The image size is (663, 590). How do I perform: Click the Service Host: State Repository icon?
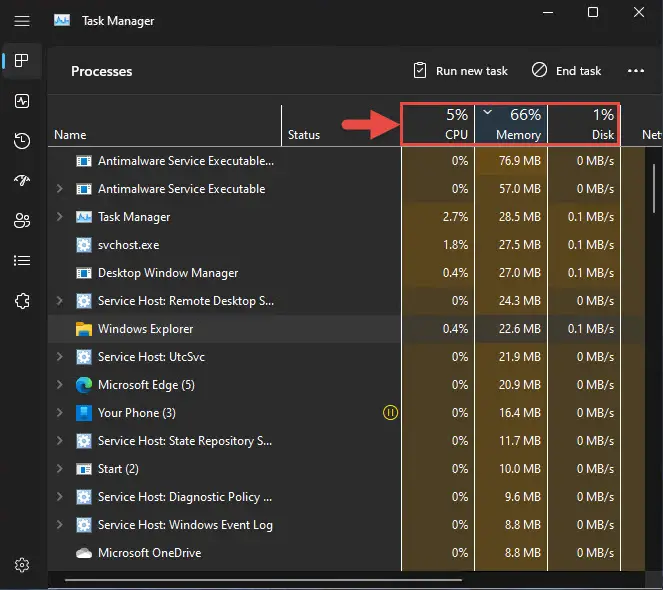pos(84,441)
